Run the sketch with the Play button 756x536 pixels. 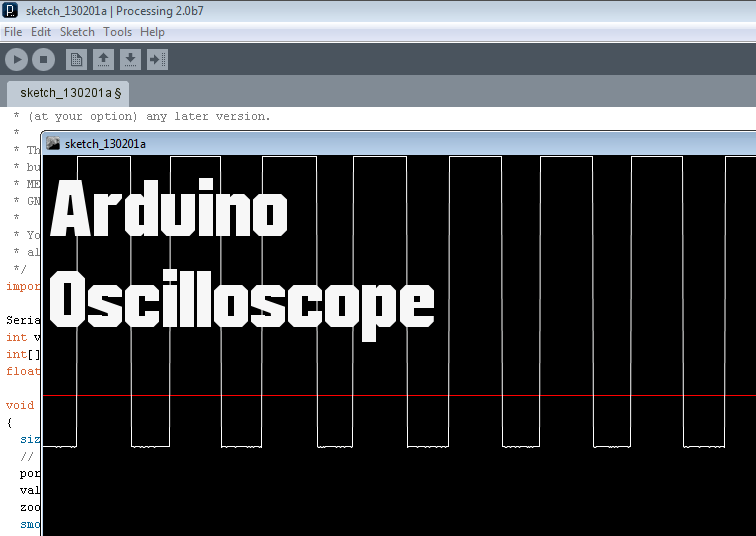click(16, 60)
